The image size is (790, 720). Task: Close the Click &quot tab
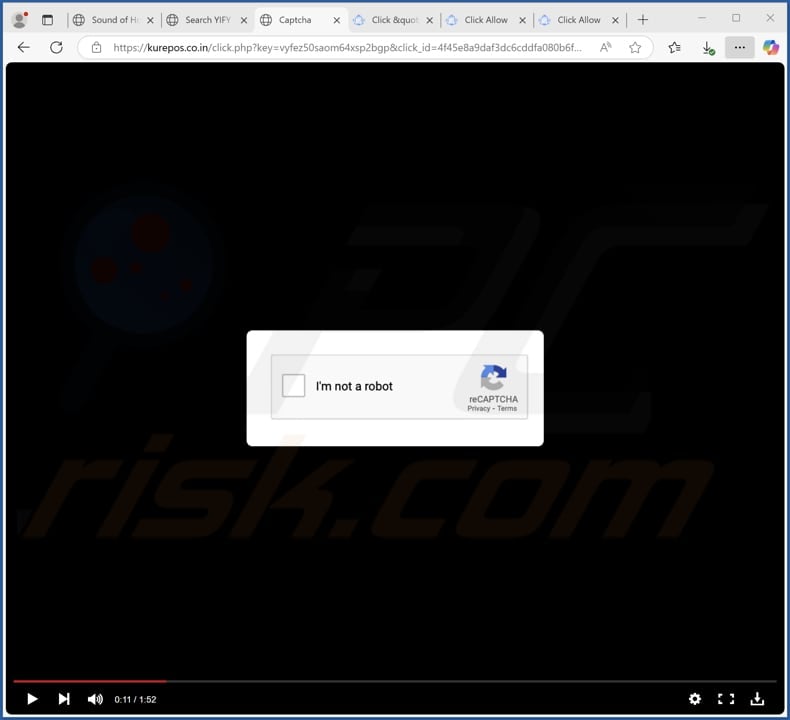point(430,20)
